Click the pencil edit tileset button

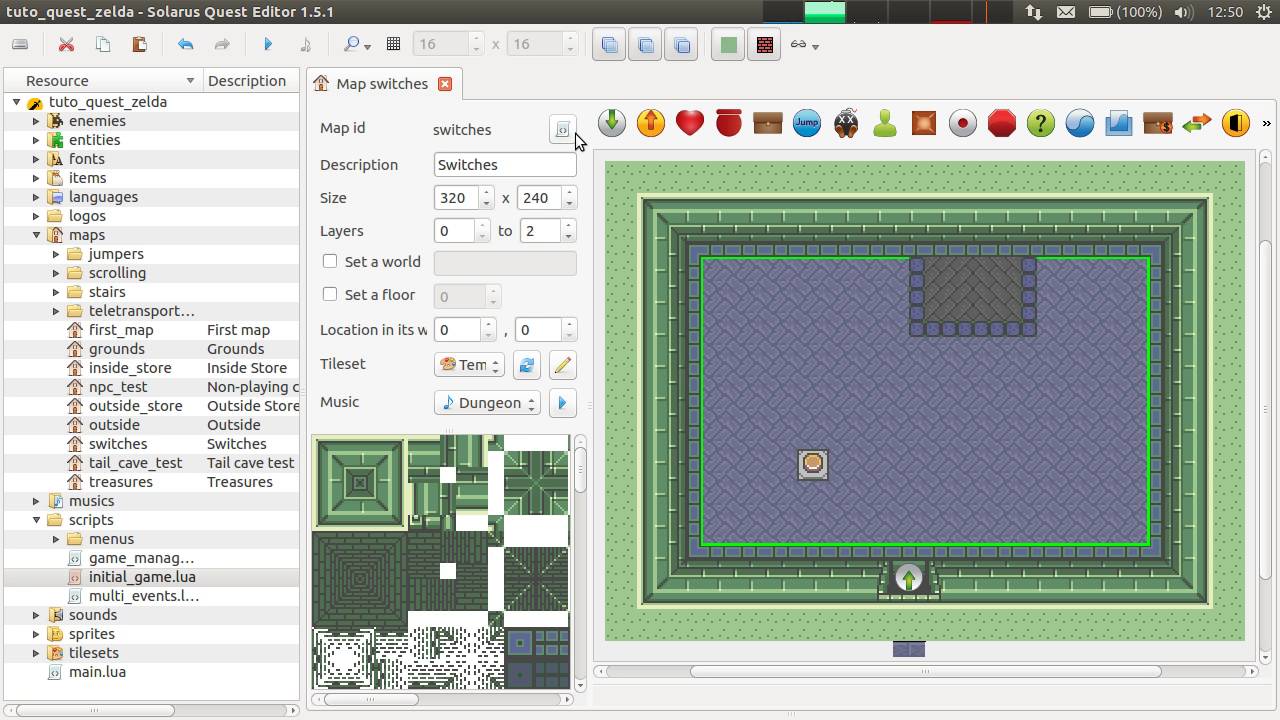click(563, 365)
